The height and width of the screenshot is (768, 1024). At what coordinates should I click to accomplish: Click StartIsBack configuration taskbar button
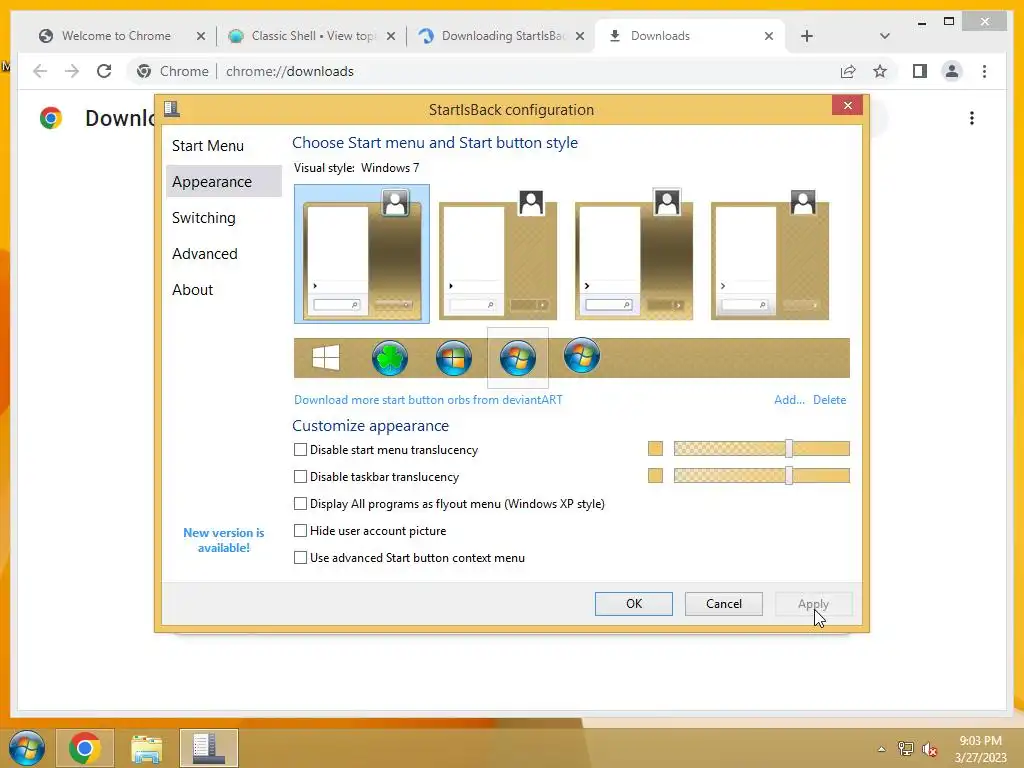pos(208,748)
